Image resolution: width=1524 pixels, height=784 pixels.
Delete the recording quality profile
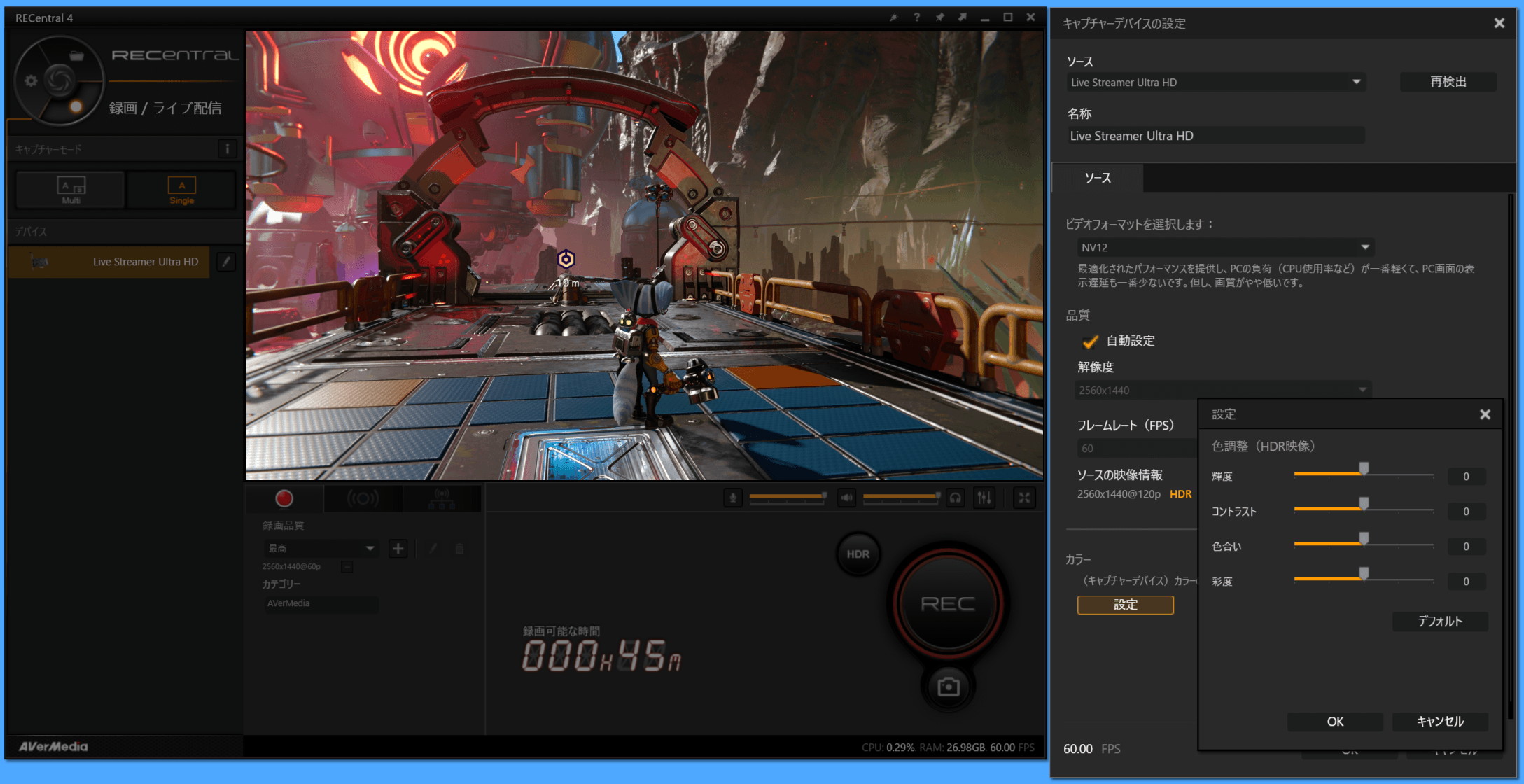(459, 549)
